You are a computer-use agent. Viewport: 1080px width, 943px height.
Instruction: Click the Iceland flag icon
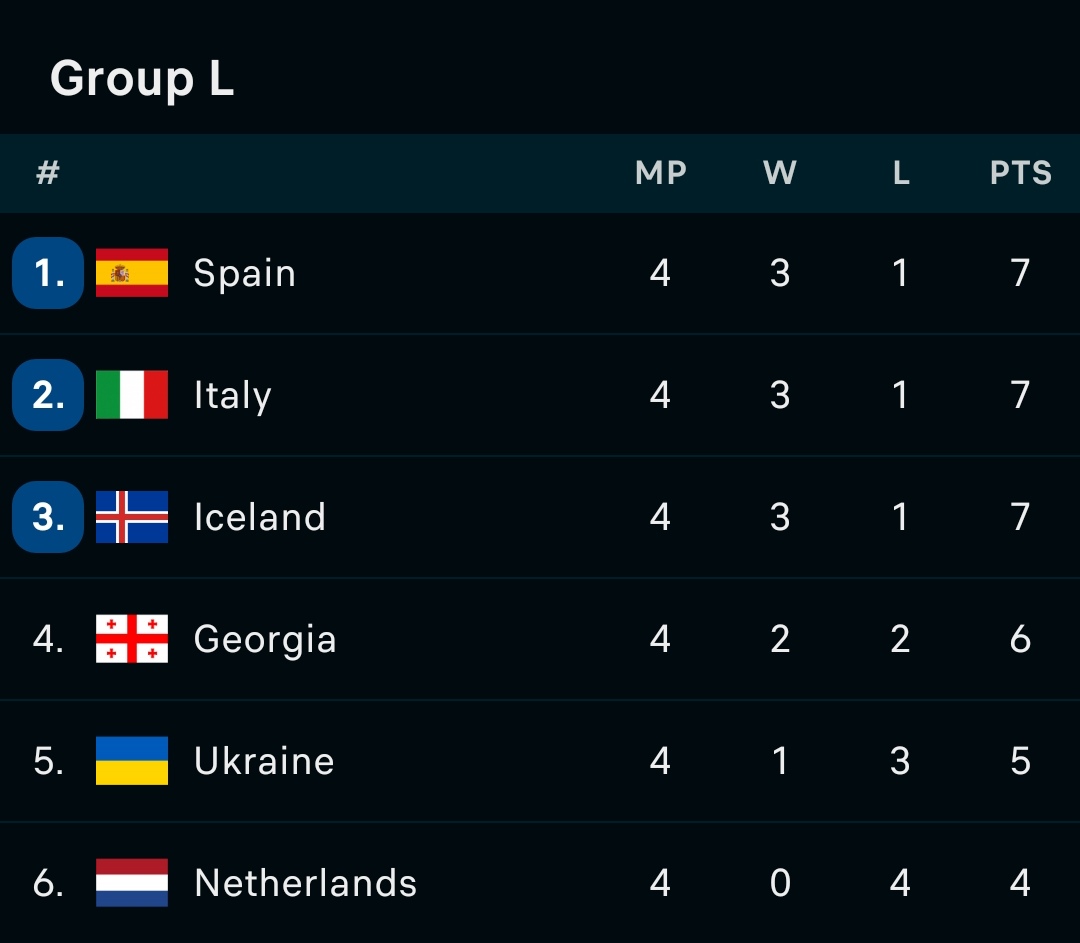pos(132,517)
